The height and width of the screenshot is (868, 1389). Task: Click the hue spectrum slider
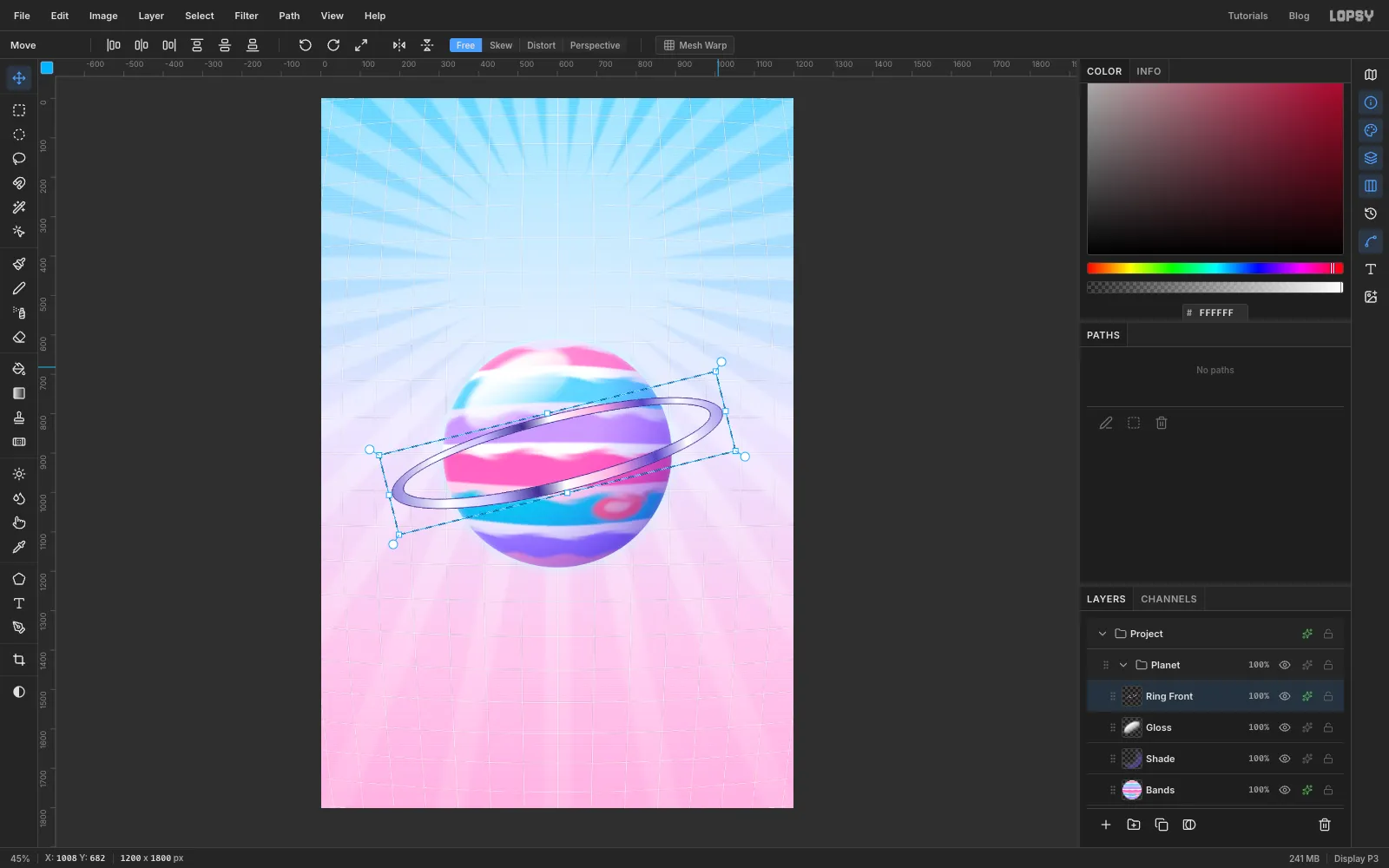click(x=1215, y=268)
